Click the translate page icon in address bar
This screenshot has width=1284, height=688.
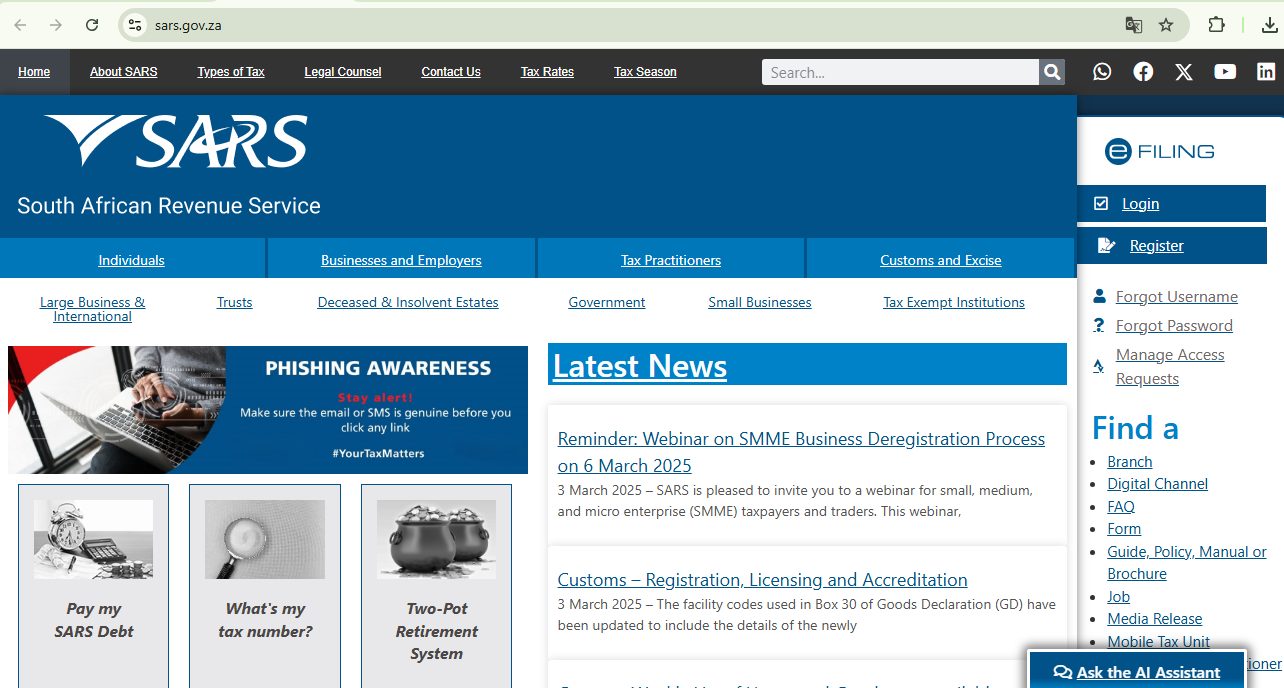(1133, 25)
